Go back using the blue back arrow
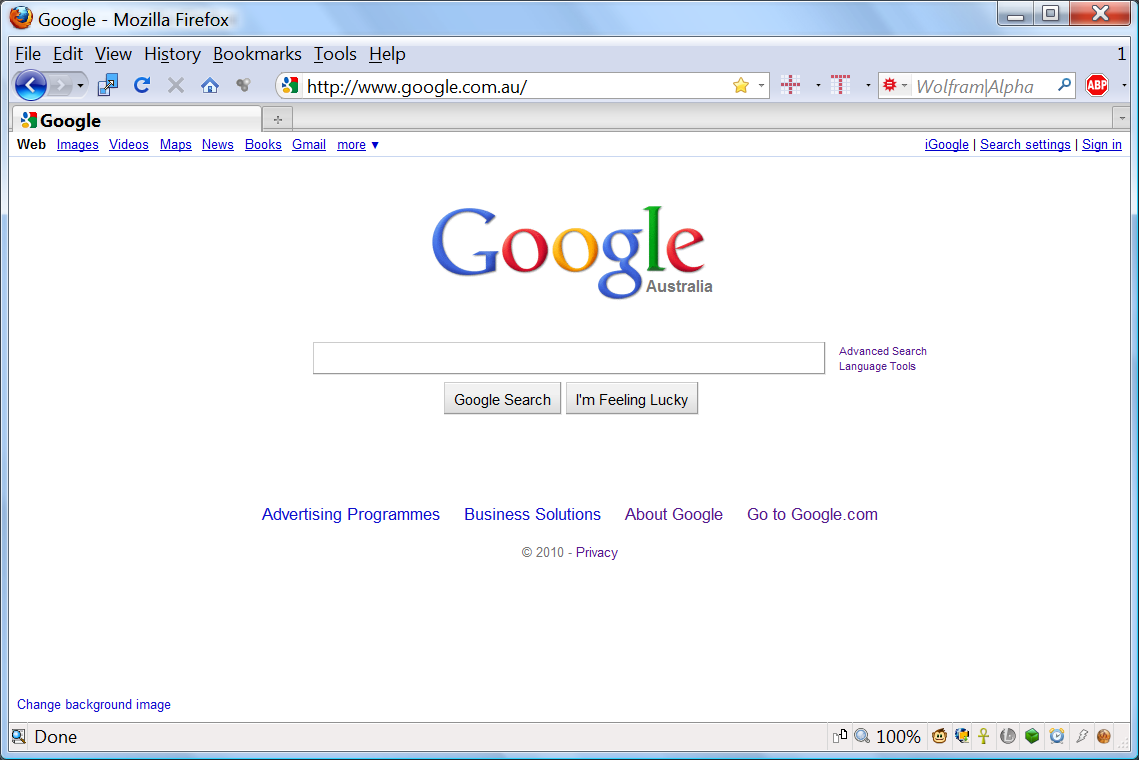1139x760 pixels. tap(31, 86)
